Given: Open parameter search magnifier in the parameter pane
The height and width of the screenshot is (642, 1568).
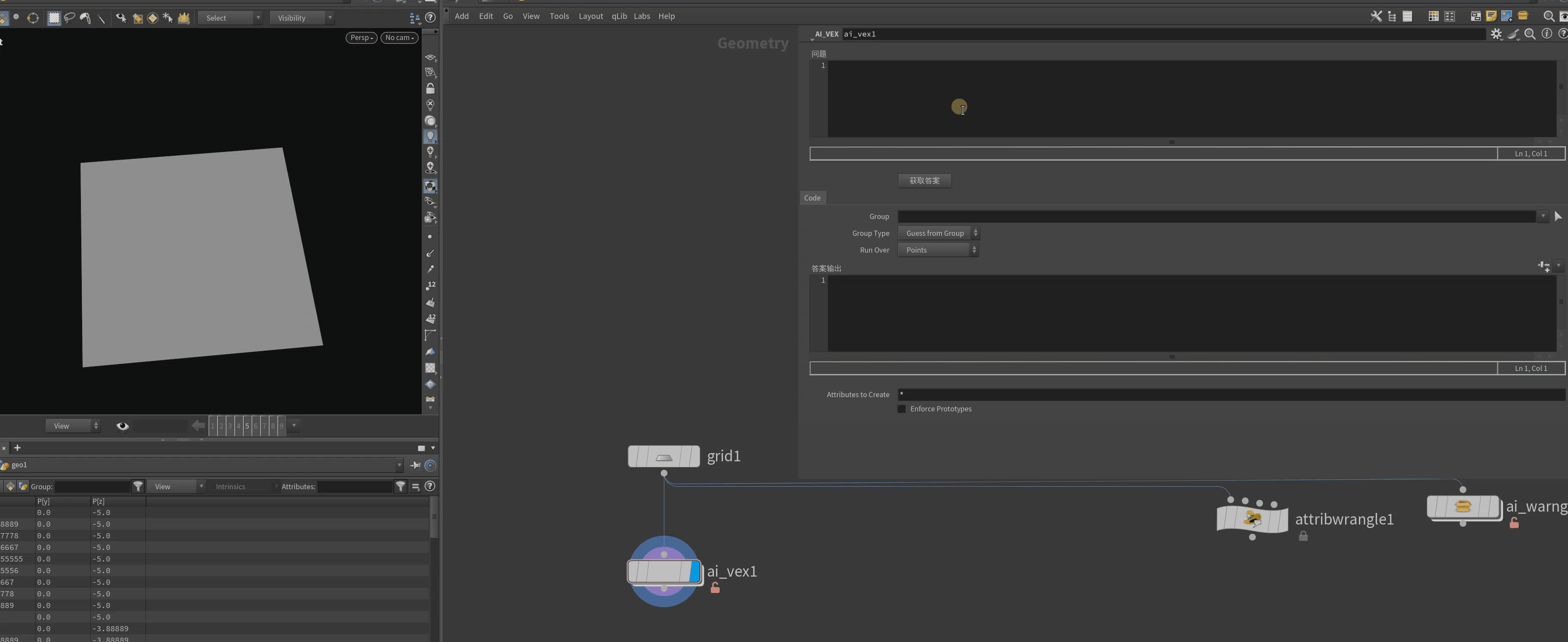Looking at the screenshot, I should tap(1530, 35).
